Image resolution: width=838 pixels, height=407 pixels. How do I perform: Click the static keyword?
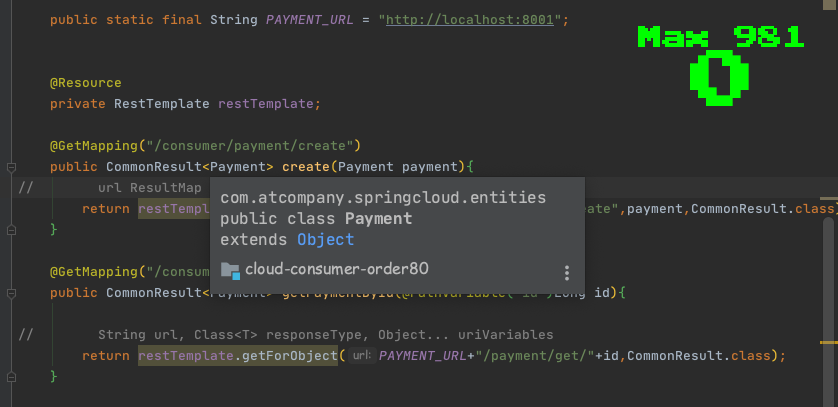(130, 20)
